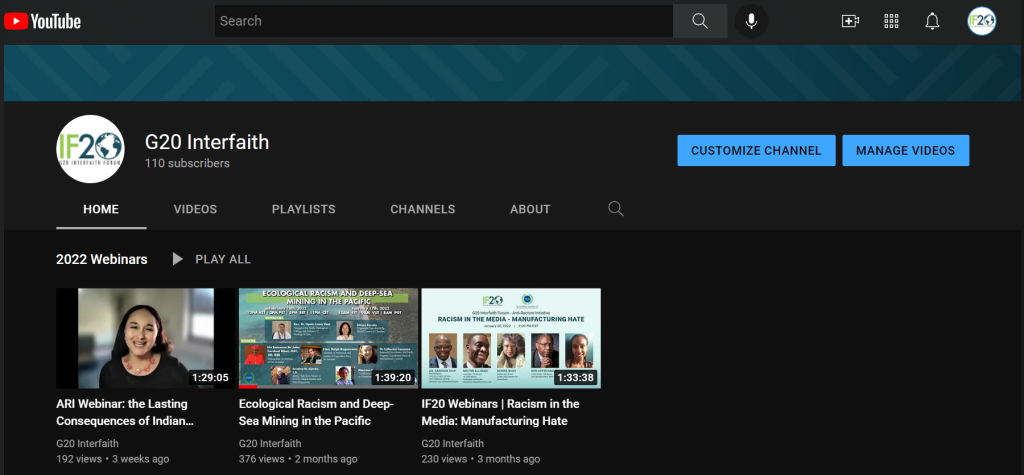This screenshot has width=1024, height=475.
Task: Switch to the Channels tab
Action: 423,209
